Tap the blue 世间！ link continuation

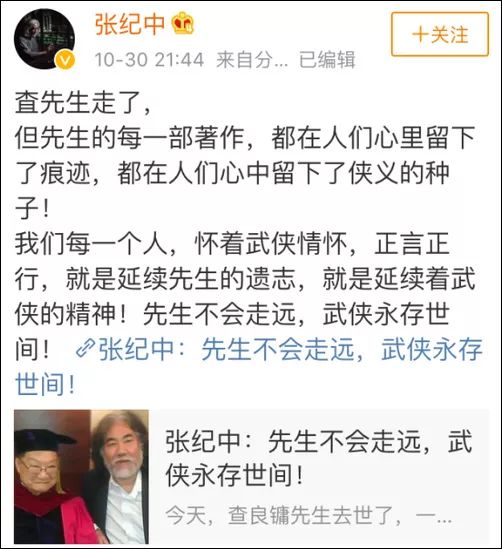tap(45, 384)
